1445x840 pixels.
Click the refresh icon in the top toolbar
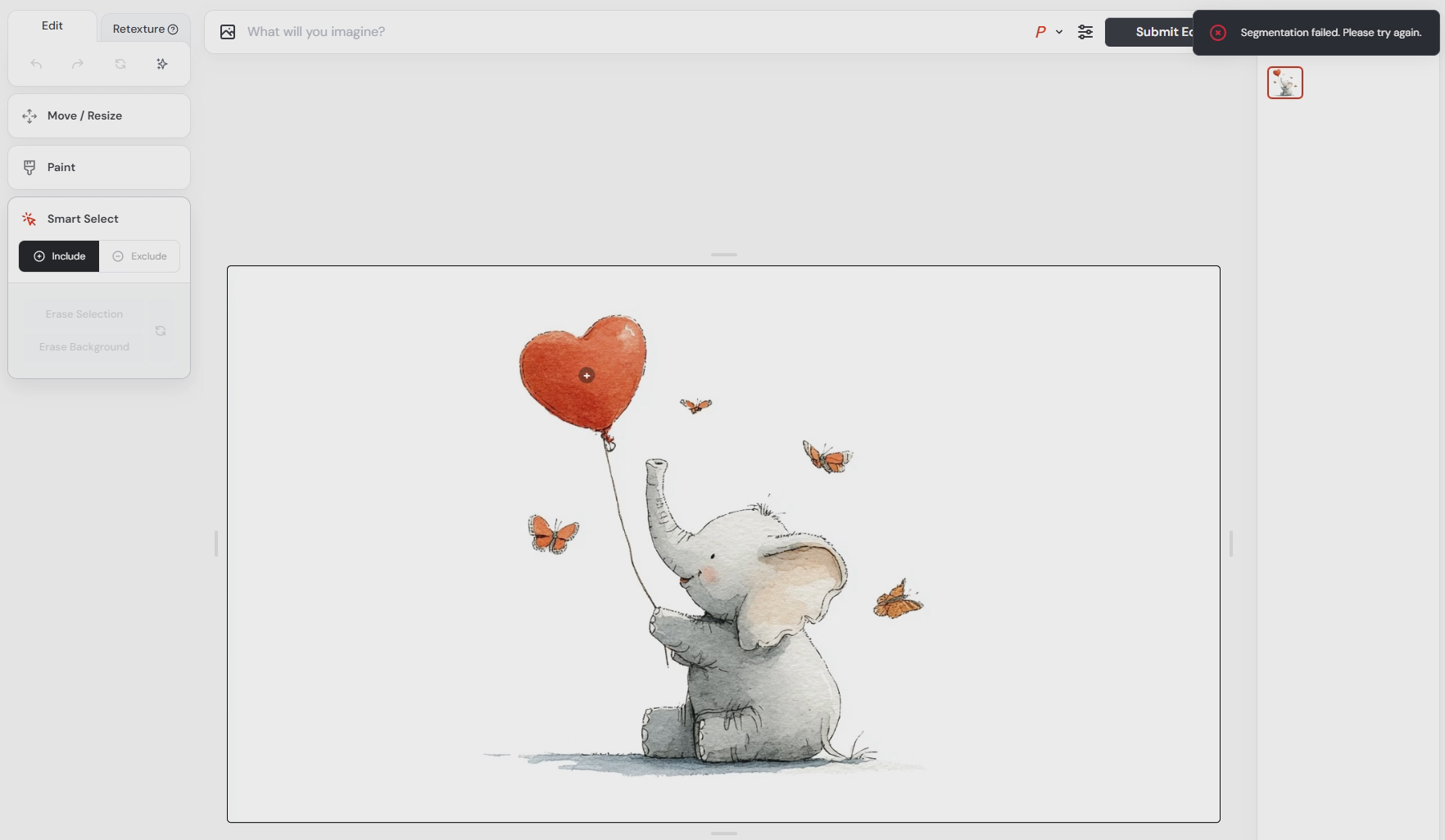[x=120, y=64]
